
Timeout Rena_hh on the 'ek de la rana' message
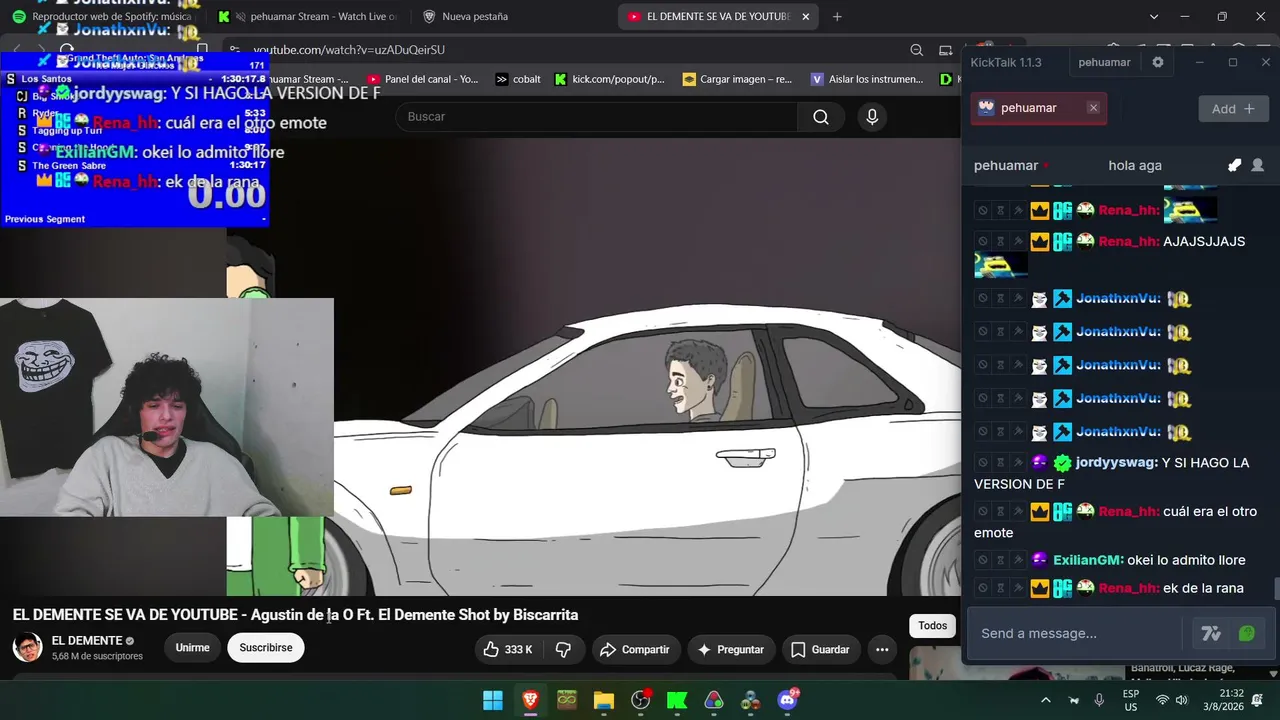[x=1000, y=588]
